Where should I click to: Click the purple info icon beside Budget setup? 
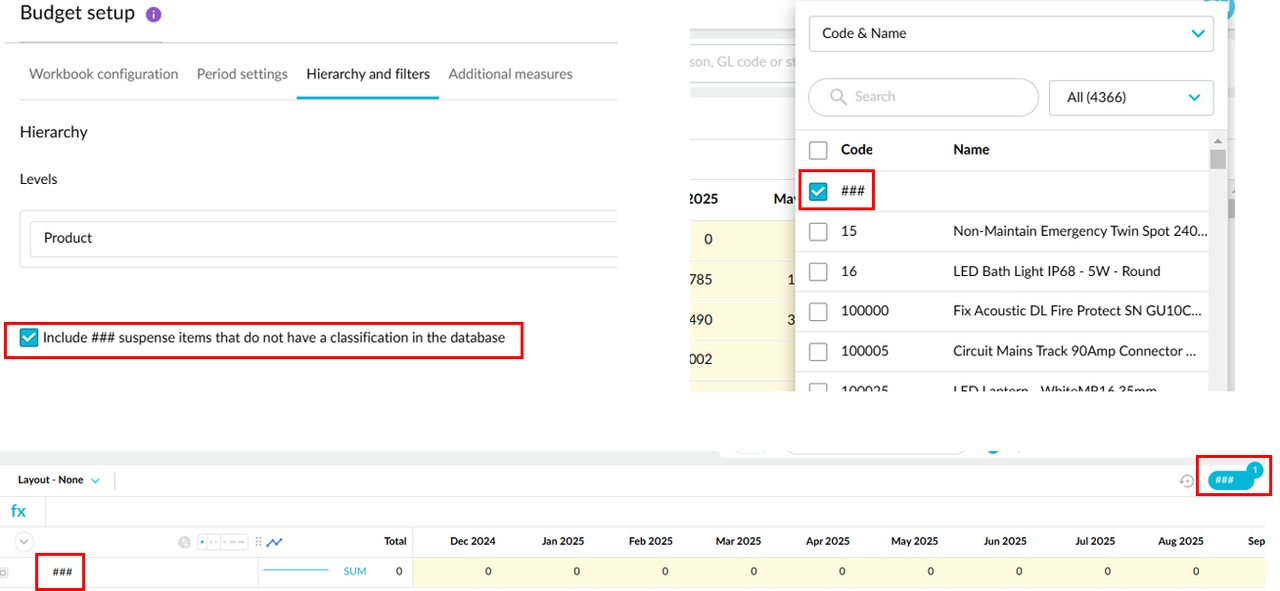[153, 15]
